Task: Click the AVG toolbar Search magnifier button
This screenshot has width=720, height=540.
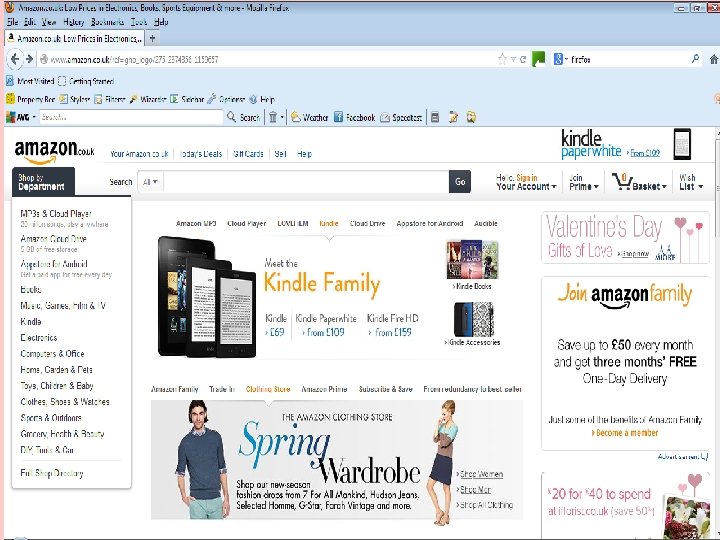Action: point(244,117)
